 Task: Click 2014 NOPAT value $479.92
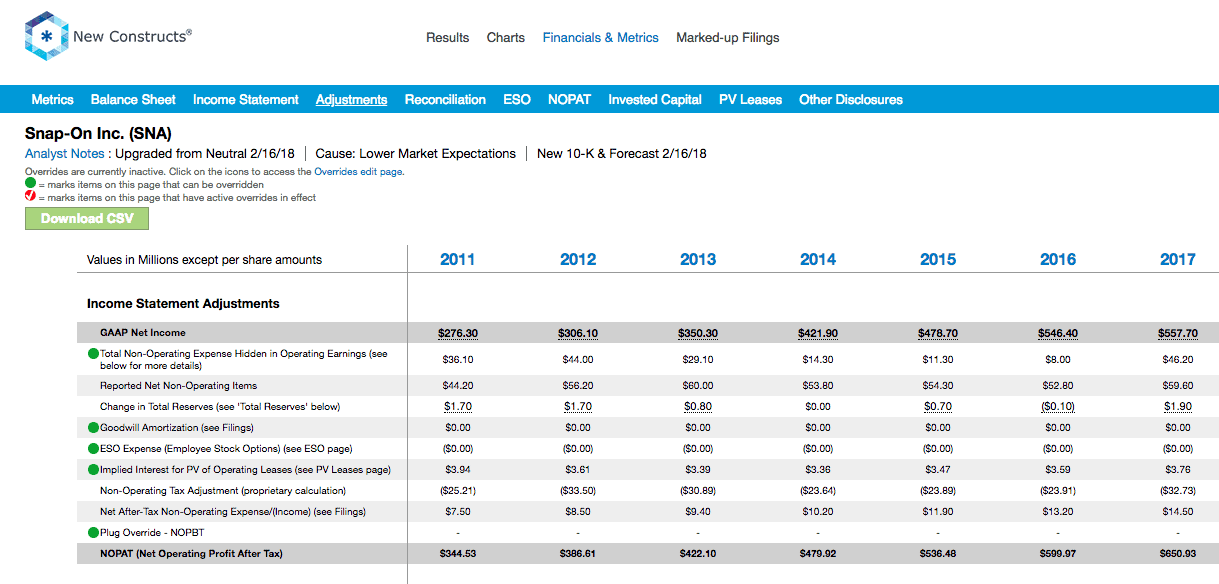tap(818, 554)
